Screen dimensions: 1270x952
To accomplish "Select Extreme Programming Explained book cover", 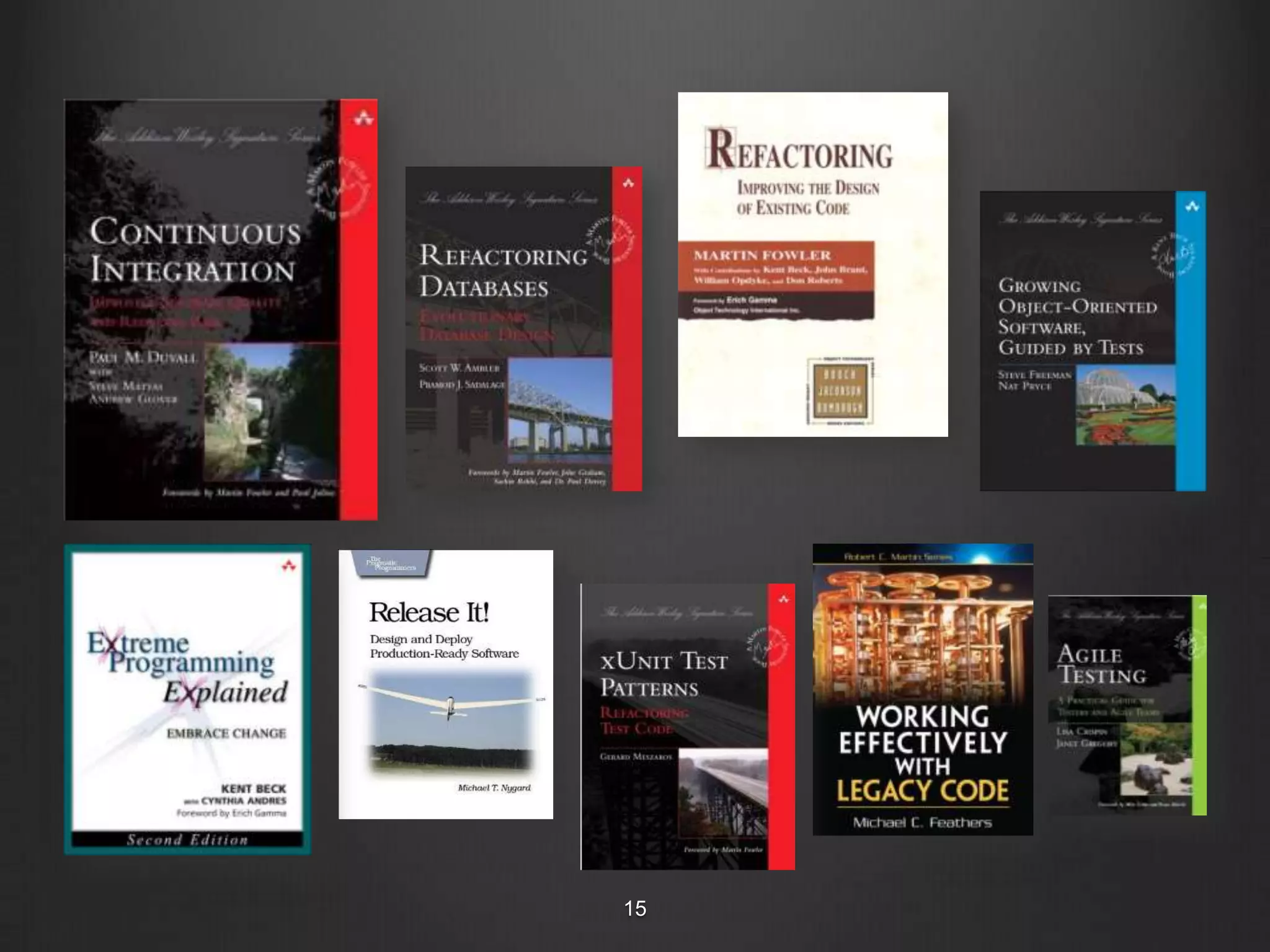I will pyautogui.click(x=187, y=699).
